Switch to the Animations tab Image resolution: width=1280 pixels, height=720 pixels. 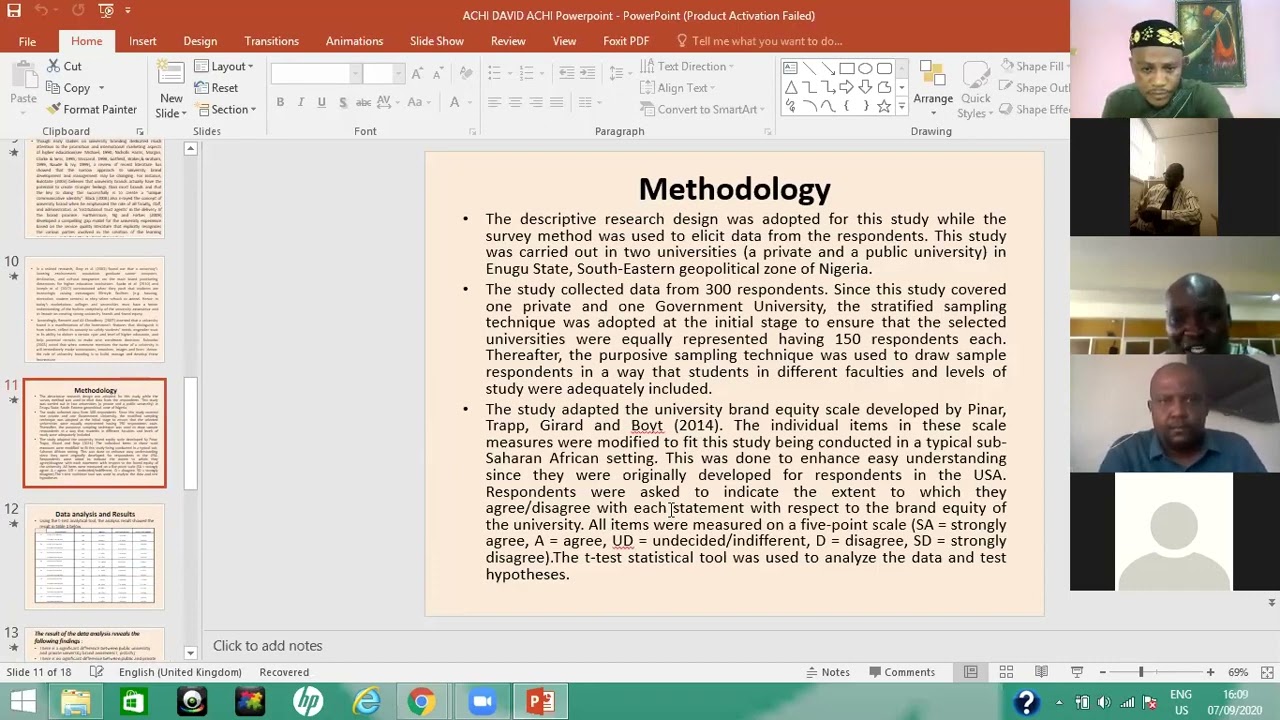coord(354,41)
